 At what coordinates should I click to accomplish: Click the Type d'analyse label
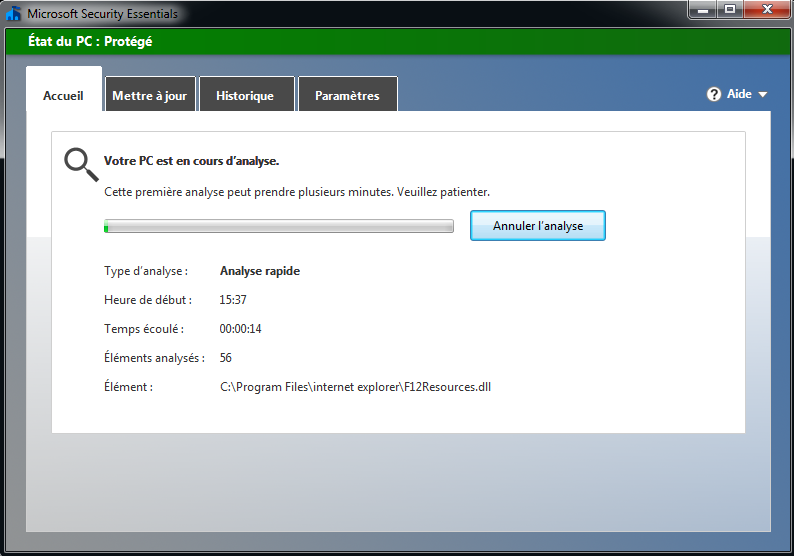[x=146, y=271]
